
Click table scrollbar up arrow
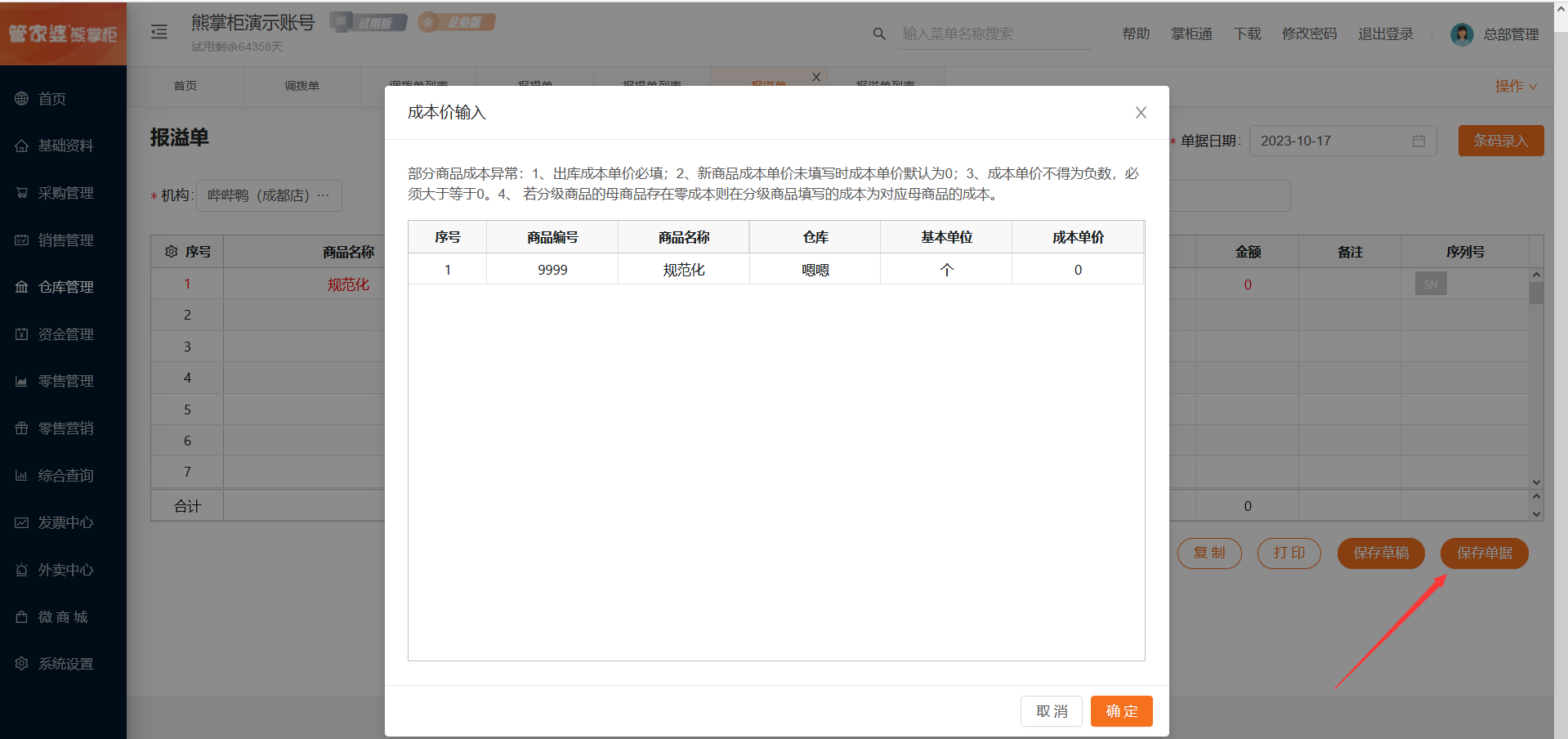click(1536, 275)
